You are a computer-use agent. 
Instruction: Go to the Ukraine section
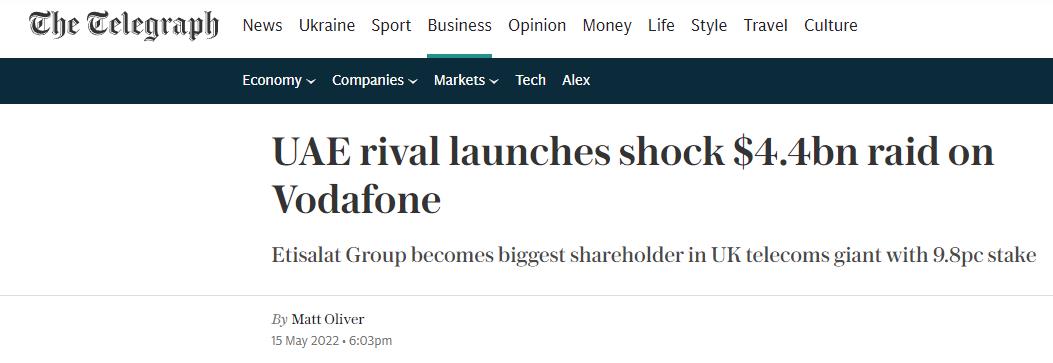tap(327, 25)
